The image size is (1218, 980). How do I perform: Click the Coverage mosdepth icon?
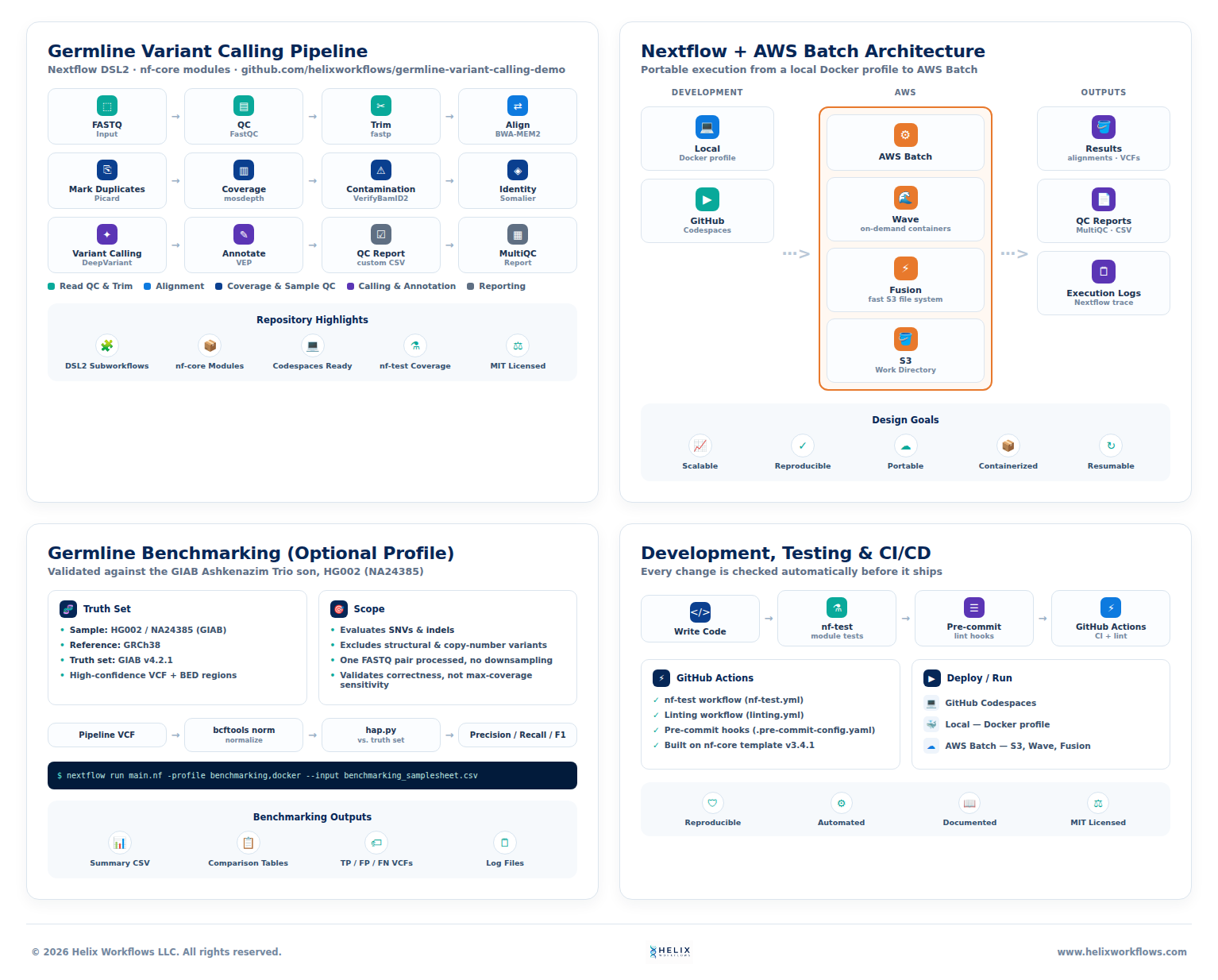pyautogui.click(x=244, y=170)
